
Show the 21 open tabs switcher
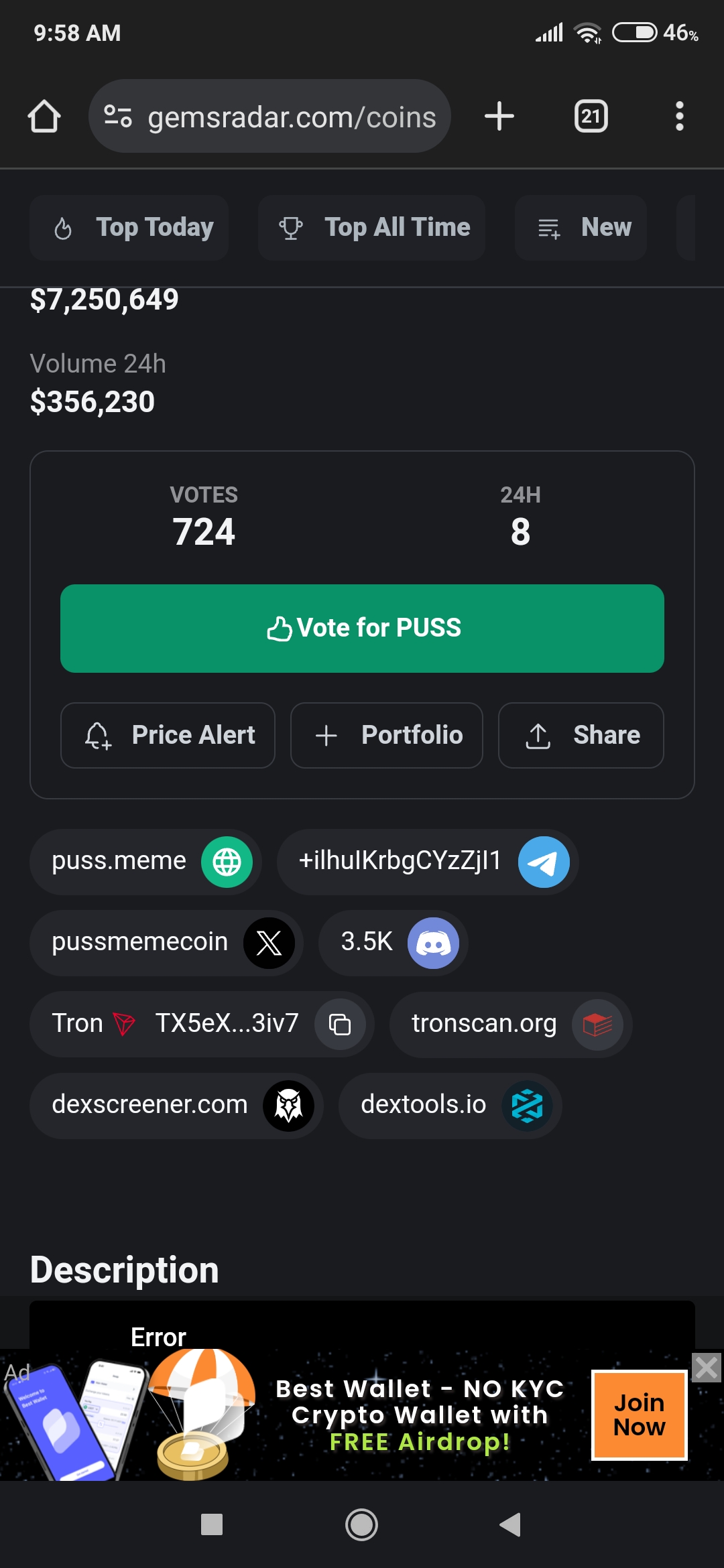[x=591, y=117]
